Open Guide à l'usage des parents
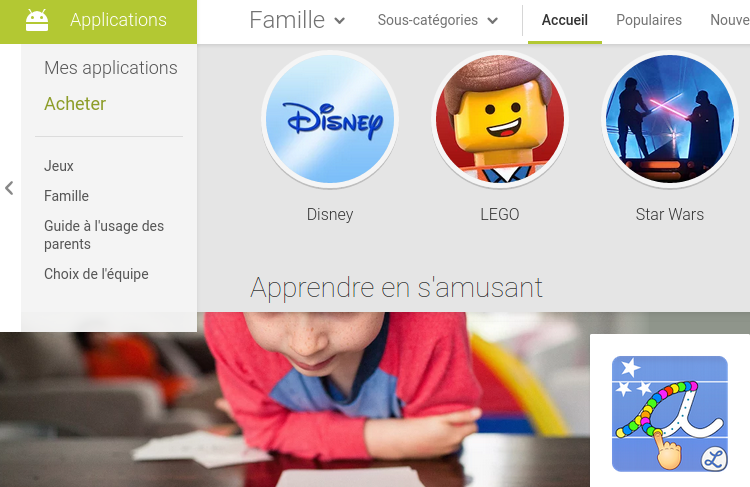750x487 pixels. [x=104, y=235]
